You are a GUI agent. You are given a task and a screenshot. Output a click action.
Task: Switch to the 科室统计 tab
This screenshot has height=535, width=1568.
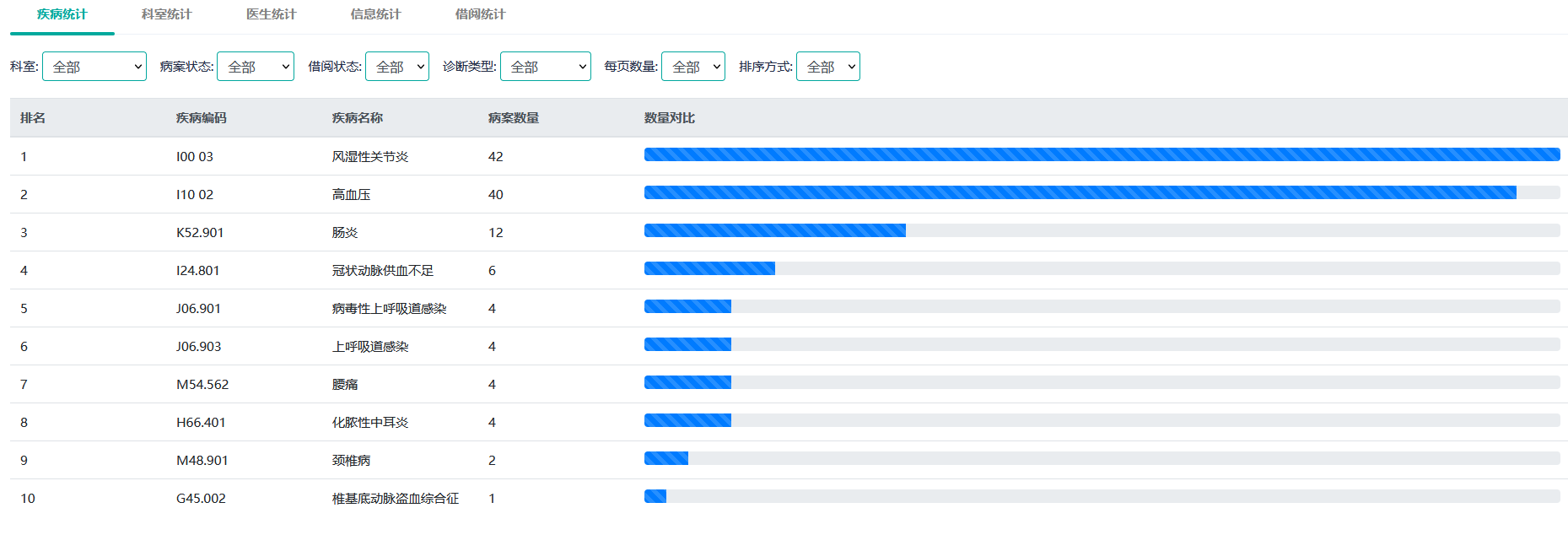click(x=166, y=14)
